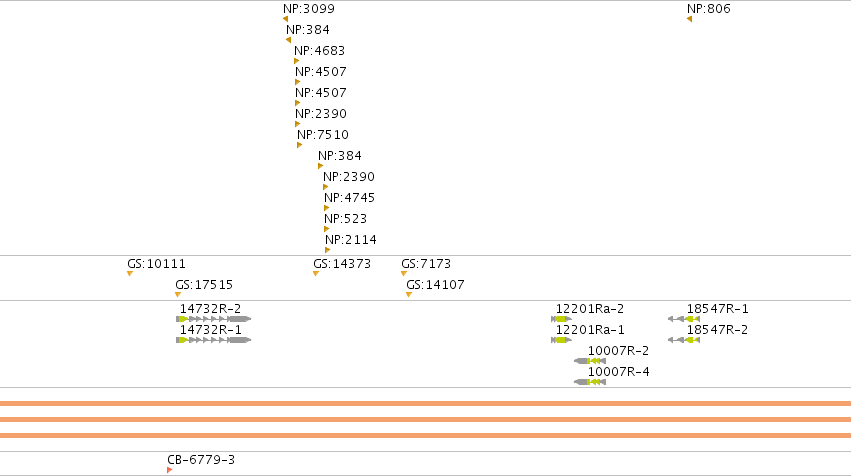Click the 18547R-2 gene glyph
Screen dimensions: 851x476
point(684,340)
